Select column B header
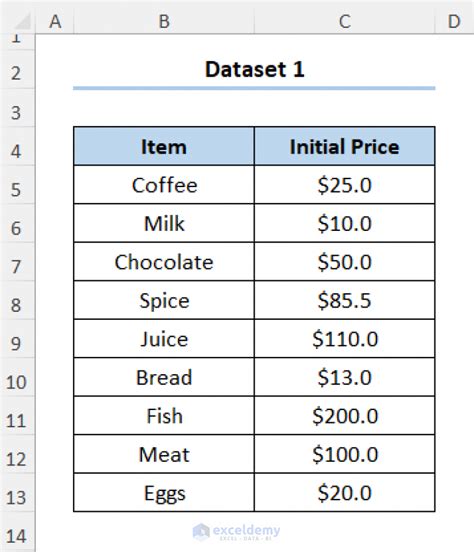The image size is (474, 552). [164, 21]
